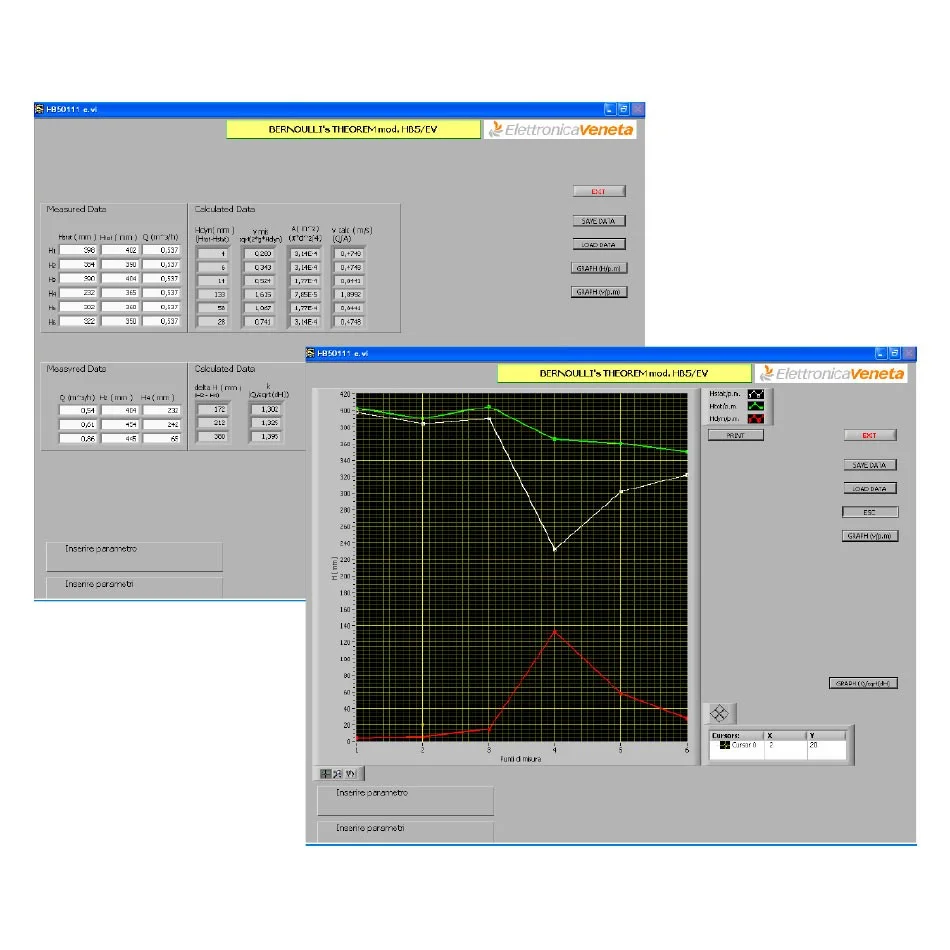950x950 pixels.
Task: Select the pan hand tool in graph palette
Action: tap(350, 773)
